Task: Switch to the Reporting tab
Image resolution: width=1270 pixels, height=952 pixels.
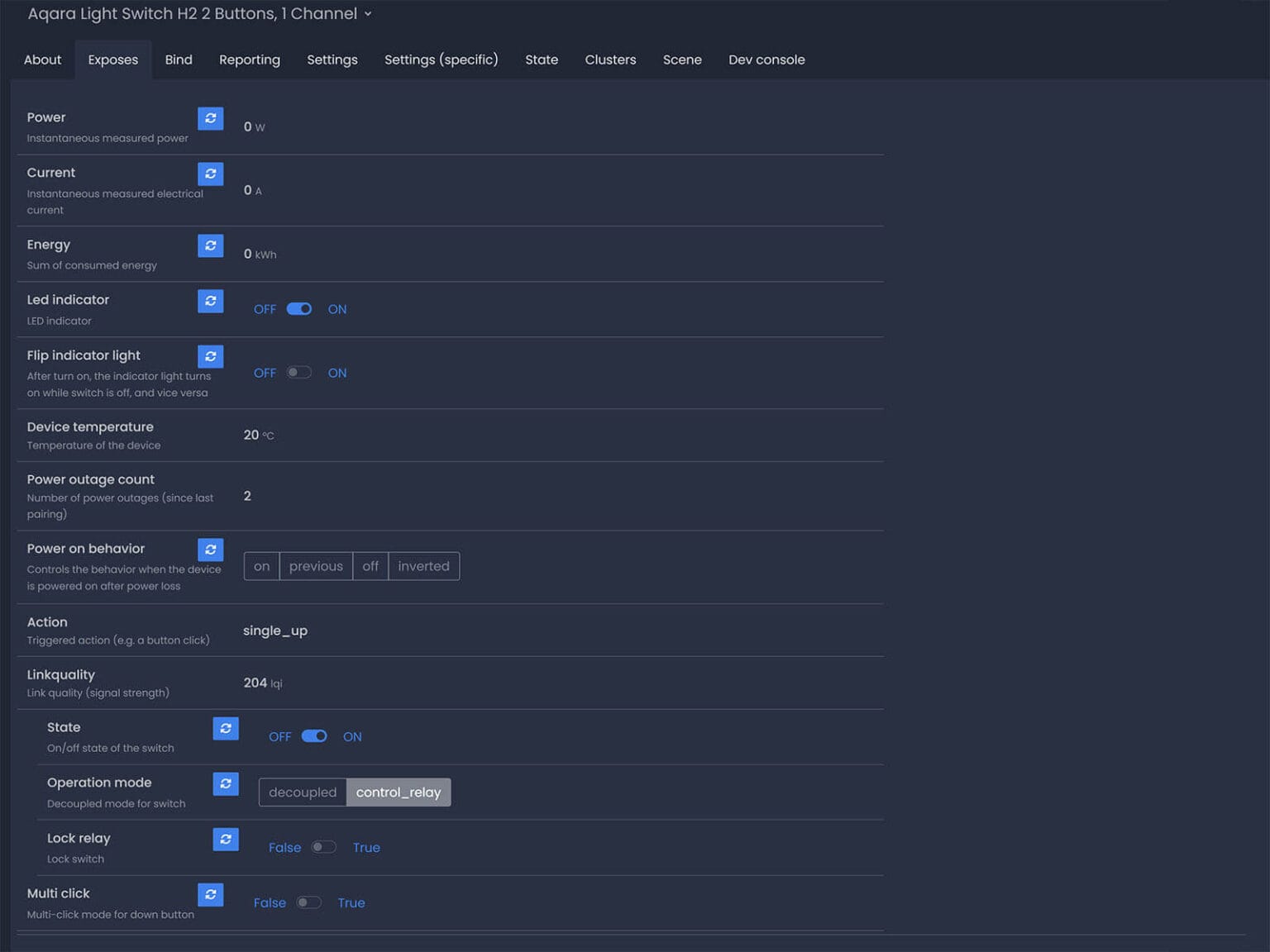Action: click(249, 59)
